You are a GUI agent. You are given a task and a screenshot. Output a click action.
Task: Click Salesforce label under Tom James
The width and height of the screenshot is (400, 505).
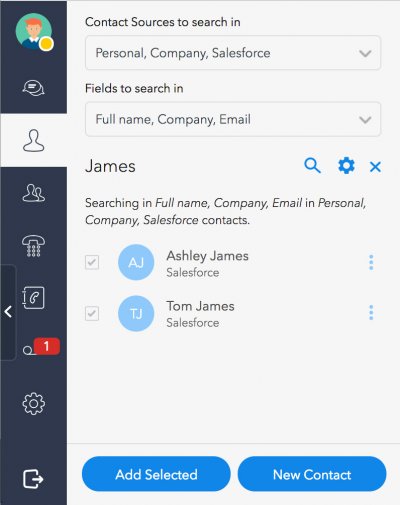coord(193,323)
